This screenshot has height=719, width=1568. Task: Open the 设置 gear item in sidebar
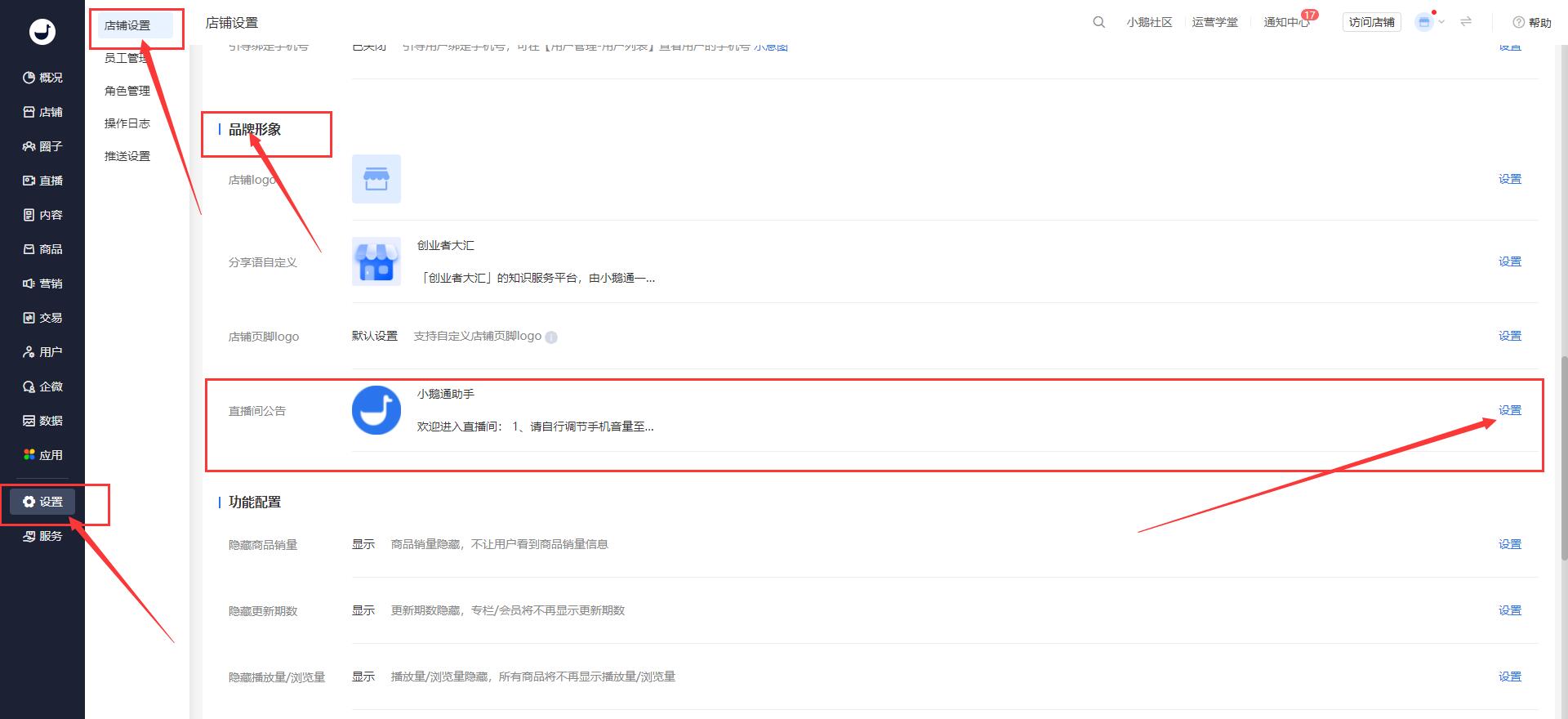point(42,502)
